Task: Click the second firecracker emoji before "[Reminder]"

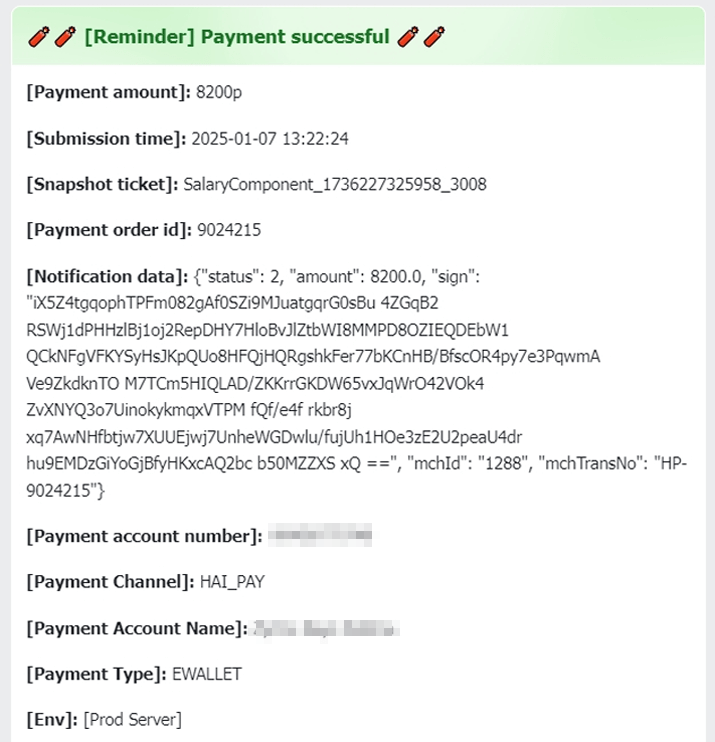Action: pyautogui.click(x=63, y=37)
